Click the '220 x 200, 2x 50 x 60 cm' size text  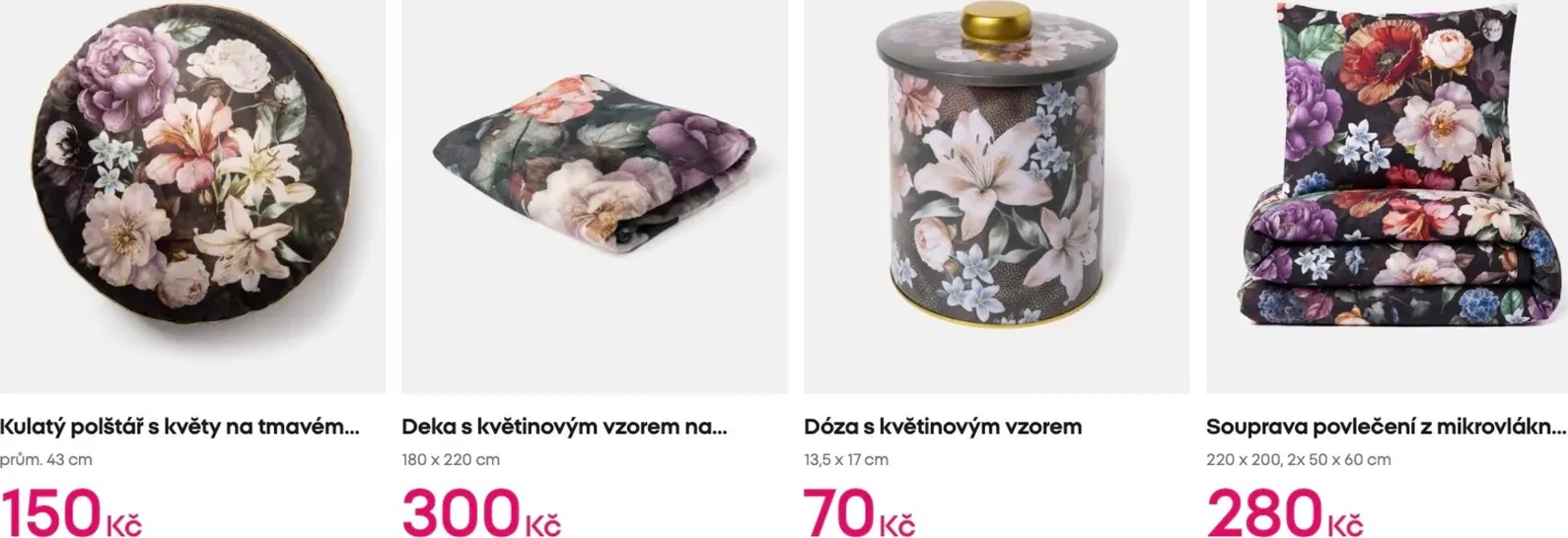(1299, 459)
